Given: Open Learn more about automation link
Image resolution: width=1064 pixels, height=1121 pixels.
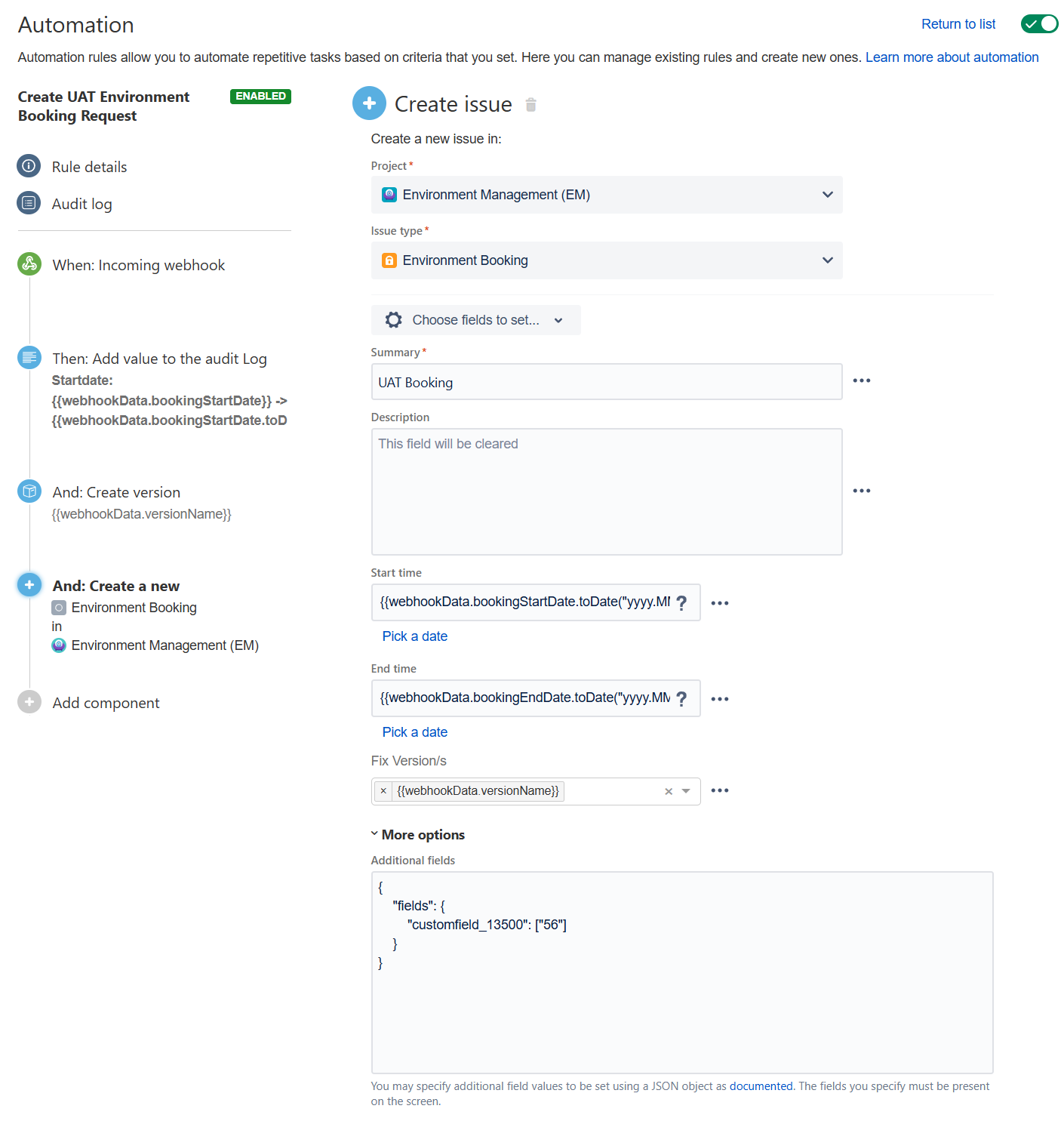Looking at the screenshot, I should (x=952, y=57).
